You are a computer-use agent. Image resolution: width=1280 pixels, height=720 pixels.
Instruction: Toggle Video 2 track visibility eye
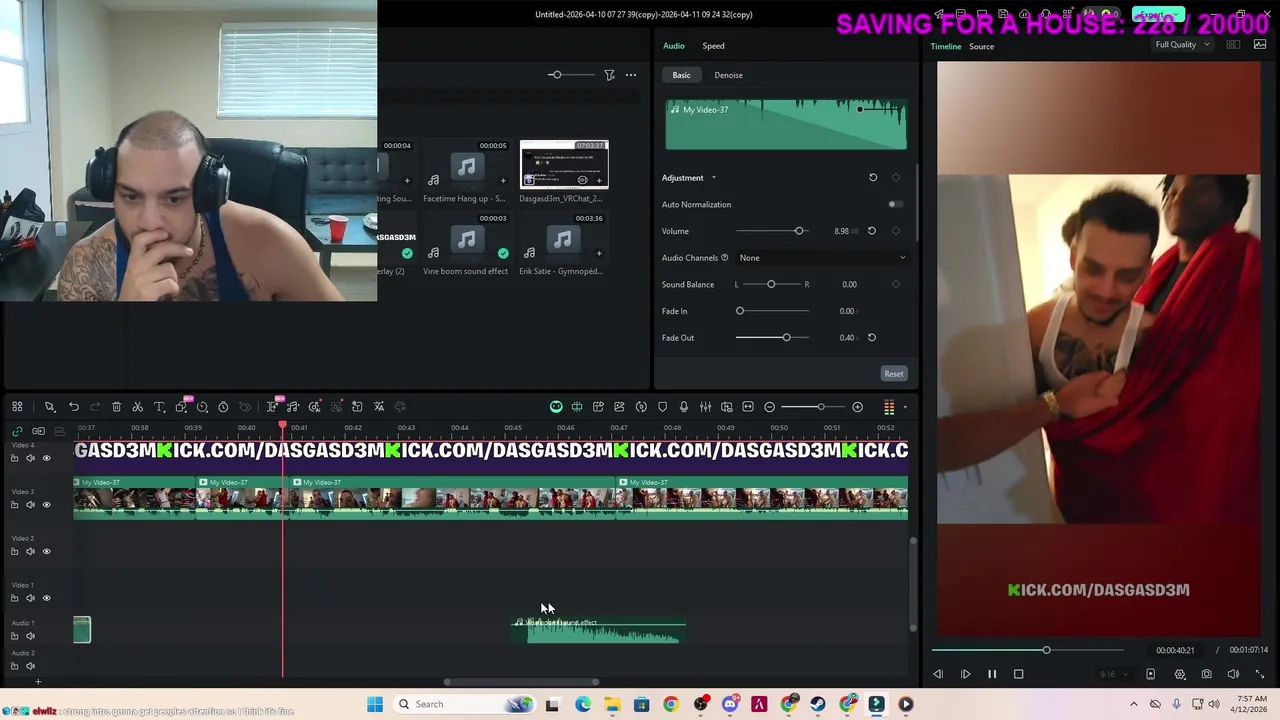click(46, 551)
